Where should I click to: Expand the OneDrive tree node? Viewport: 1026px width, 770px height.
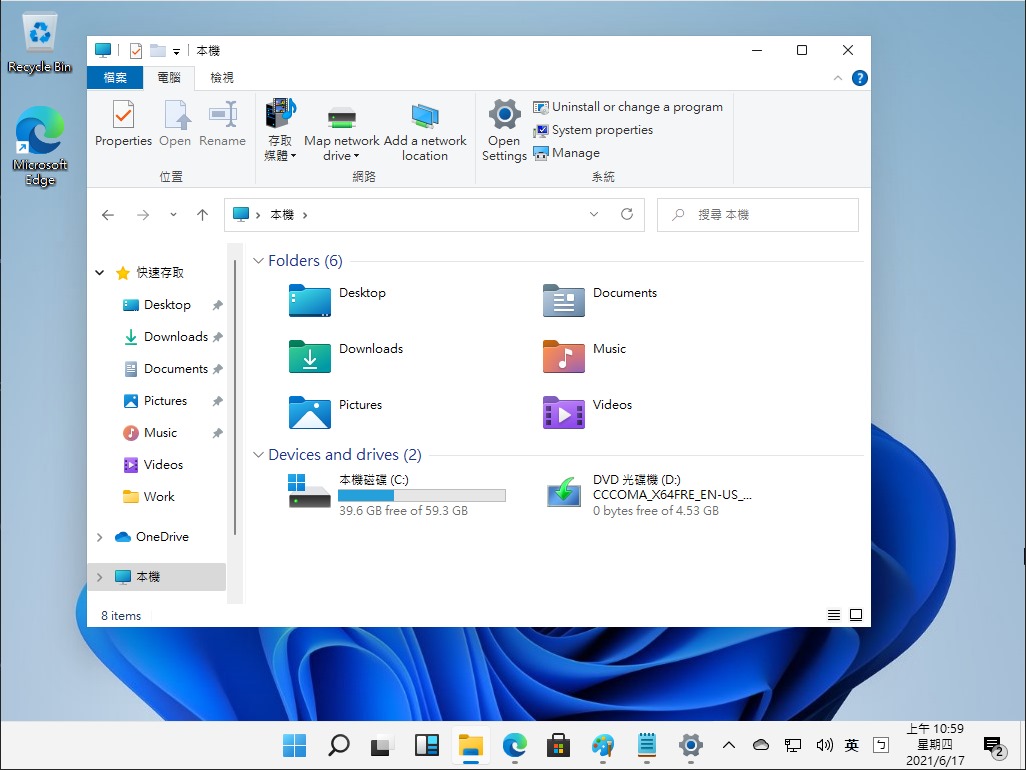click(99, 537)
